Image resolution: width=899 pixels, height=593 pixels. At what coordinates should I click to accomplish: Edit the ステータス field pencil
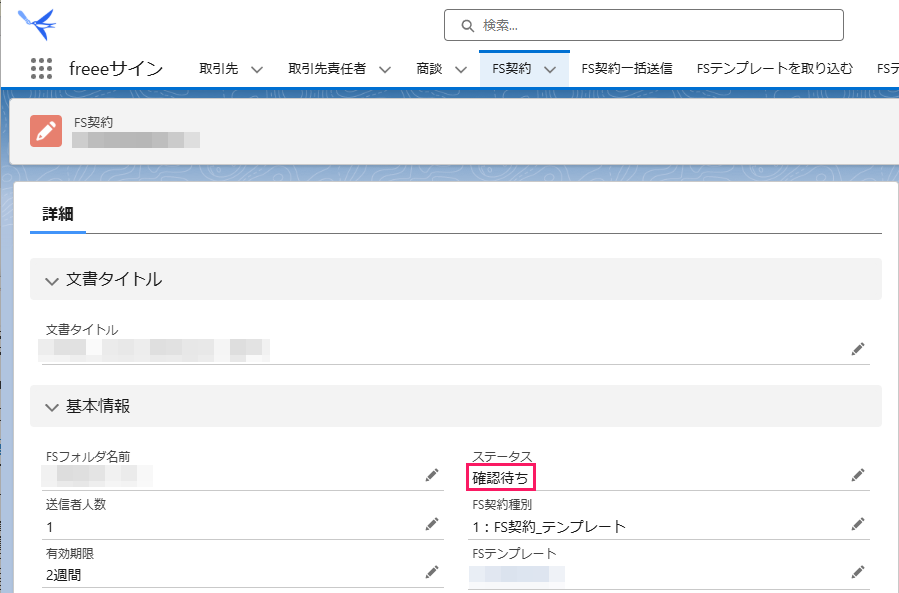858,475
